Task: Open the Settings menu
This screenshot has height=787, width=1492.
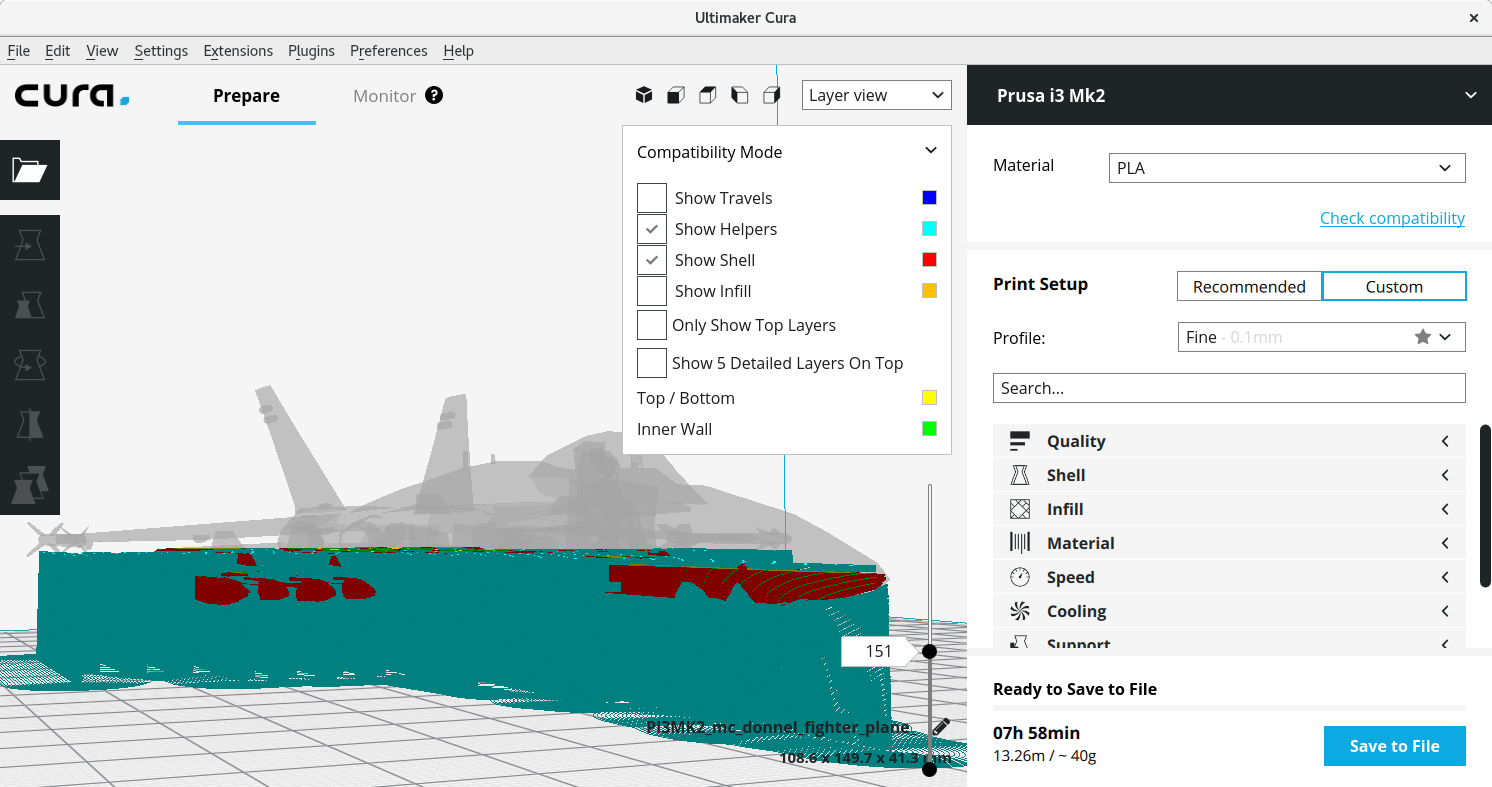Action: pyautogui.click(x=161, y=51)
